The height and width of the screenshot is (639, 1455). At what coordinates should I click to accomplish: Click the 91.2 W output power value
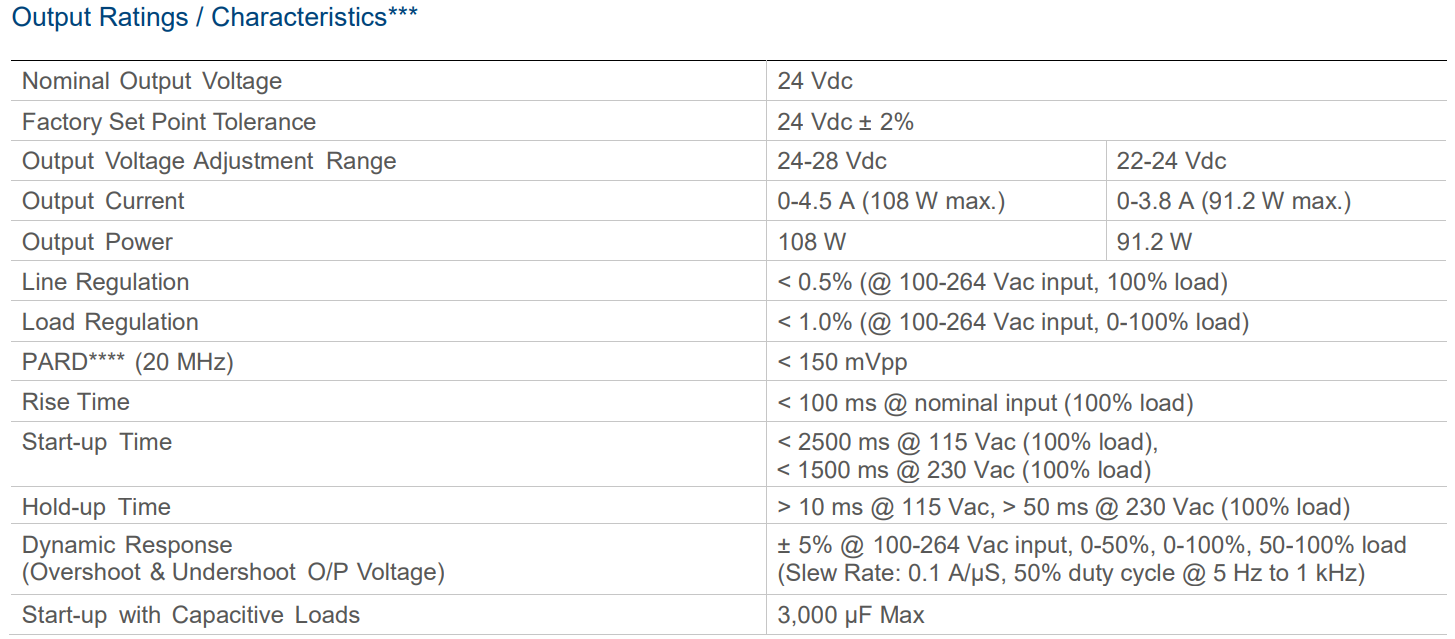(x=1154, y=242)
